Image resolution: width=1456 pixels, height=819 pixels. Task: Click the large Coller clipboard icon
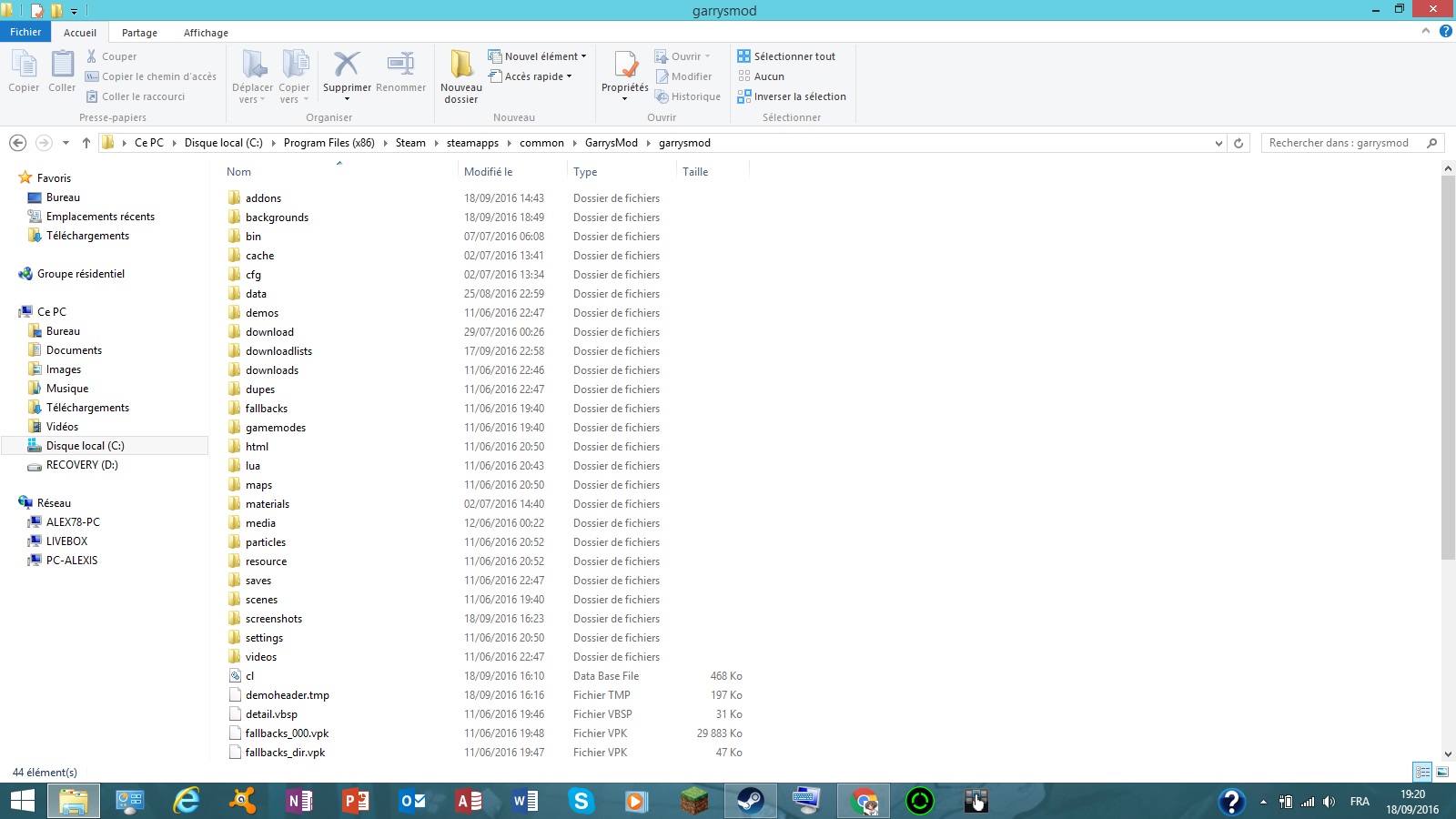(62, 65)
